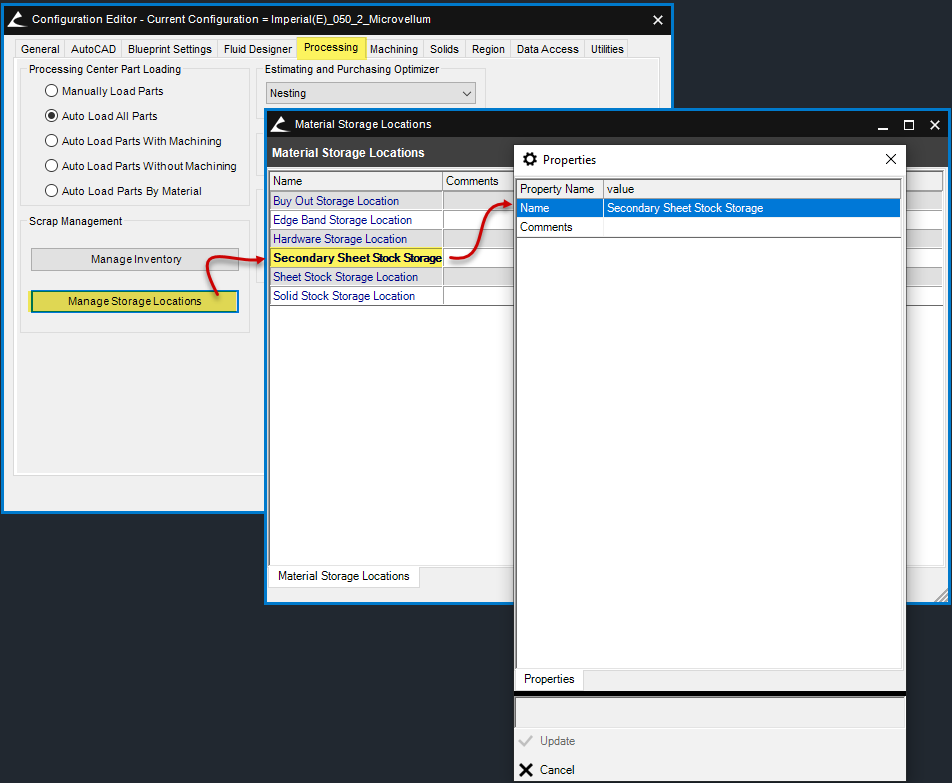Open the Fluid Designer tab

[258, 49]
